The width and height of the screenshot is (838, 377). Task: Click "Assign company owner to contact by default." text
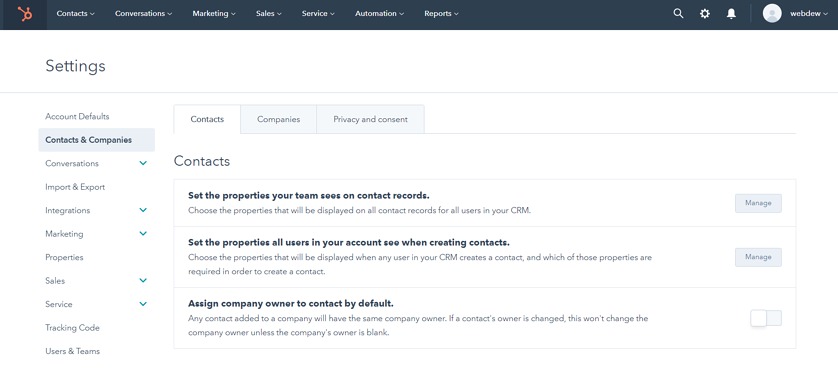coord(291,304)
